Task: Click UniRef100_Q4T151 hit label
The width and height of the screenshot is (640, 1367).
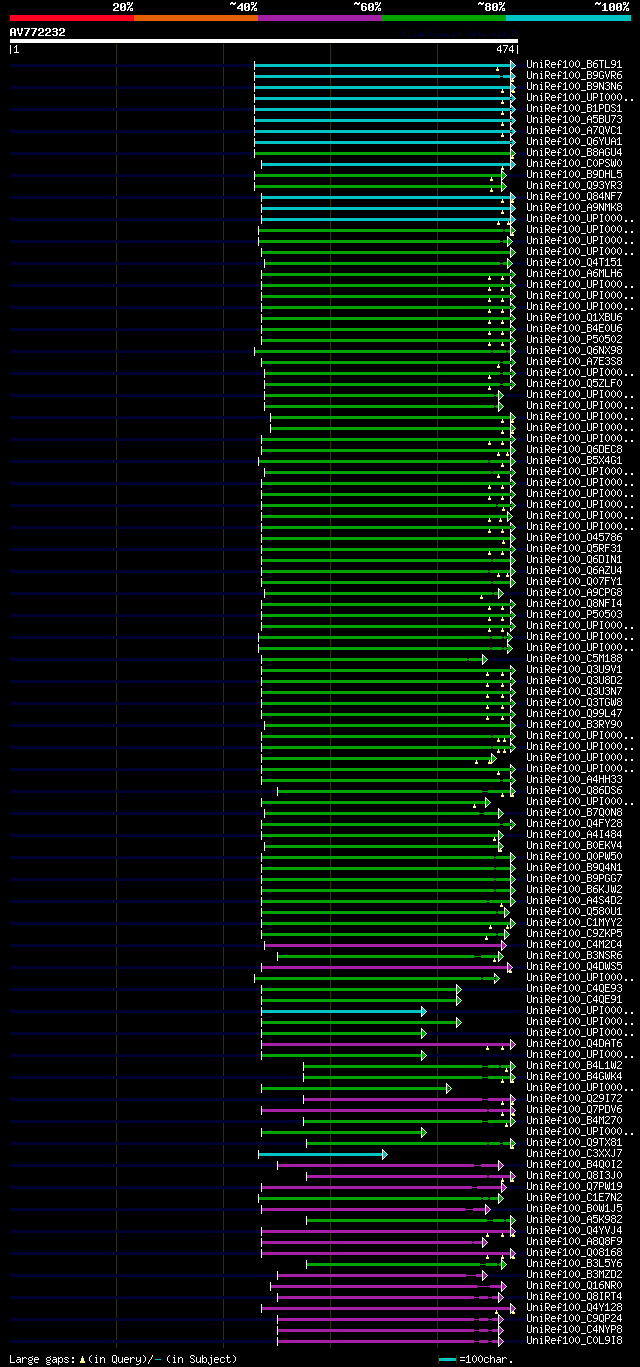Action: click(576, 262)
